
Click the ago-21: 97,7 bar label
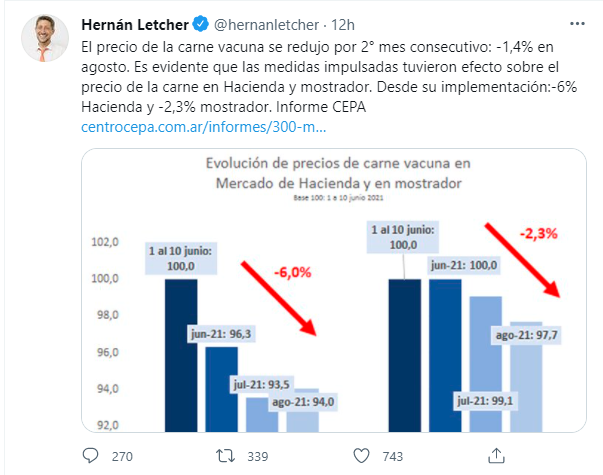tap(526, 335)
